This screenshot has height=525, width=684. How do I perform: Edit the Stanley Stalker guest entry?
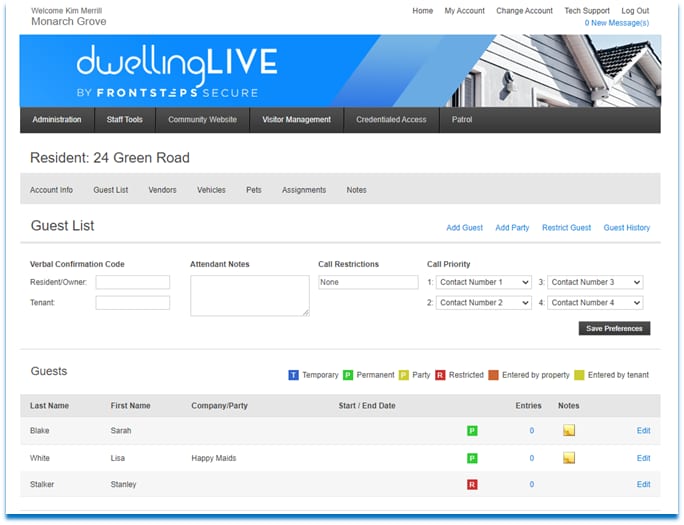(x=643, y=484)
